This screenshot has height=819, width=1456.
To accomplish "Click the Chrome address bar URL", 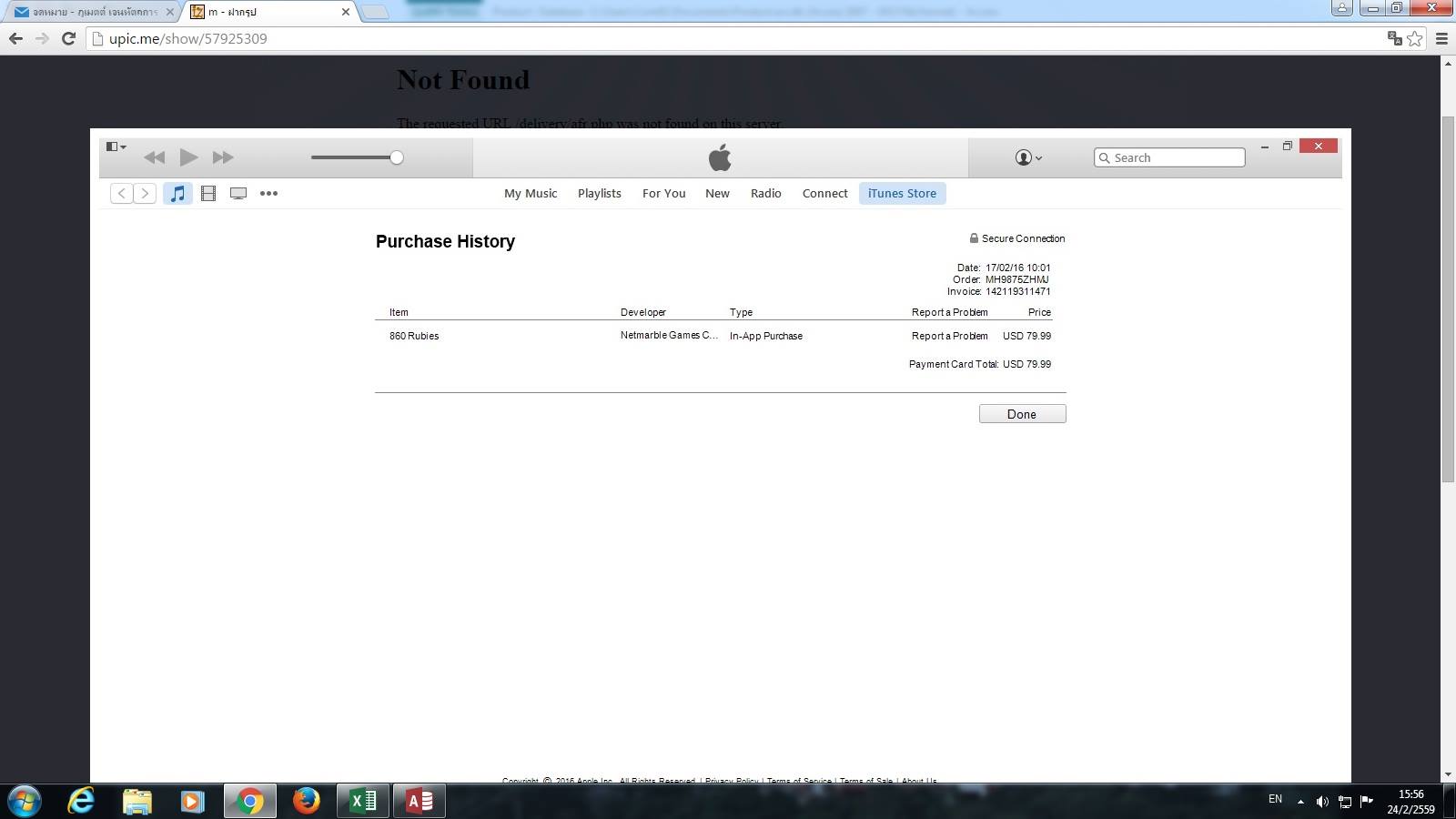I will point(188,38).
